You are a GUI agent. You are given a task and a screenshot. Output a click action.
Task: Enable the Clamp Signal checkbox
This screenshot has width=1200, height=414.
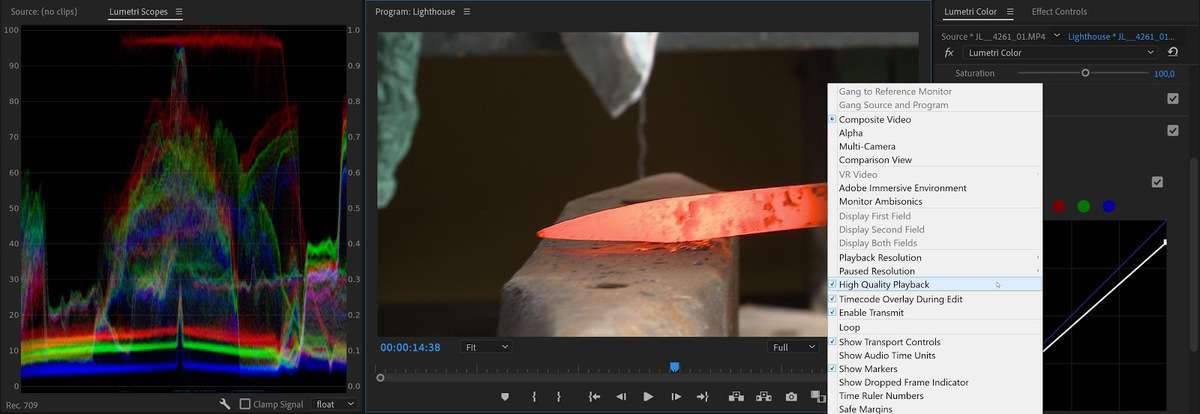246,404
